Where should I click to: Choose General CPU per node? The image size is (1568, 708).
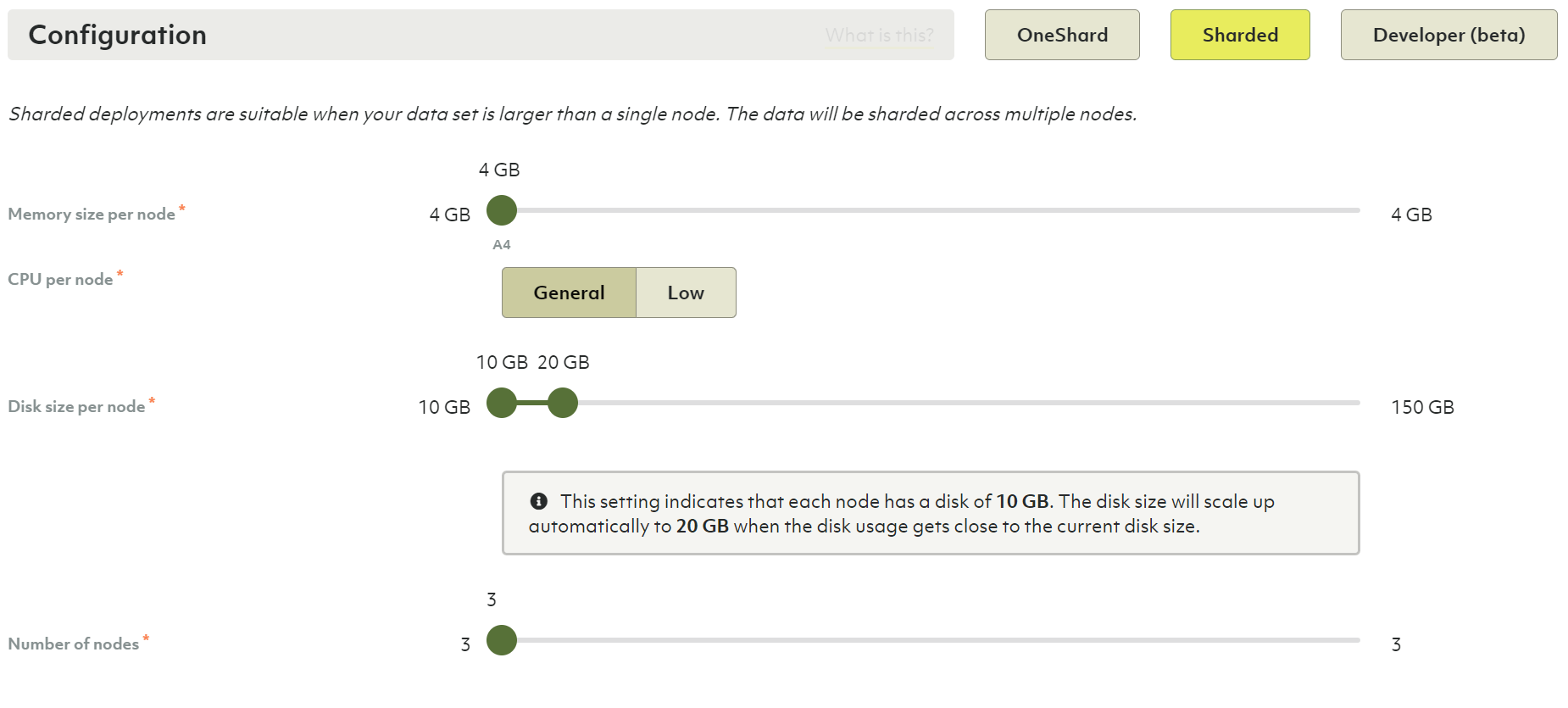point(569,293)
